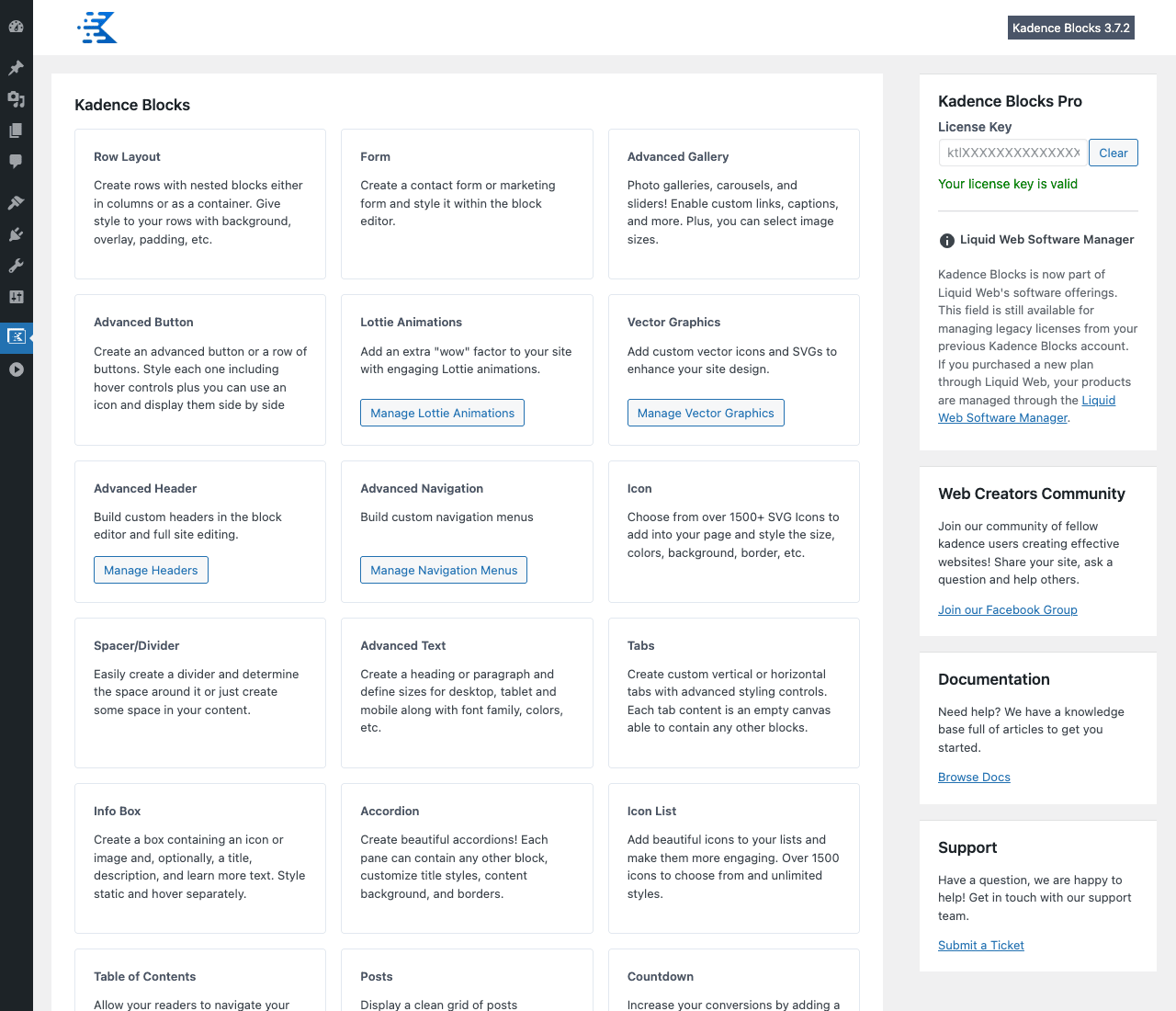Screen dimensions: 1176x1011
Task: Open the WordPress Dashboard gauge icon
Action: tap(16, 27)
